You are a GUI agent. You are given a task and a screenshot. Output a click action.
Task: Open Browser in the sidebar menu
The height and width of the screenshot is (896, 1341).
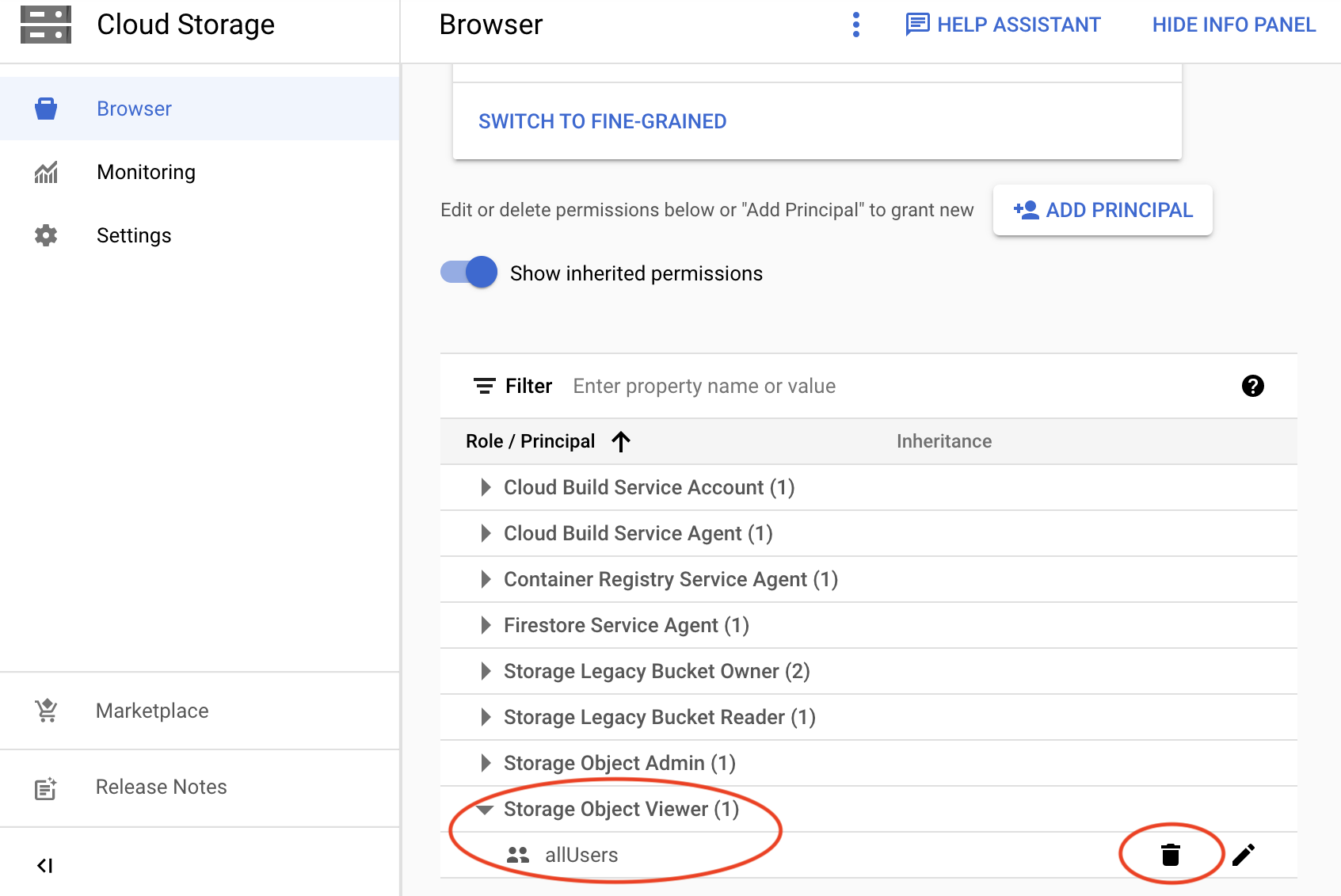(200, 109)
